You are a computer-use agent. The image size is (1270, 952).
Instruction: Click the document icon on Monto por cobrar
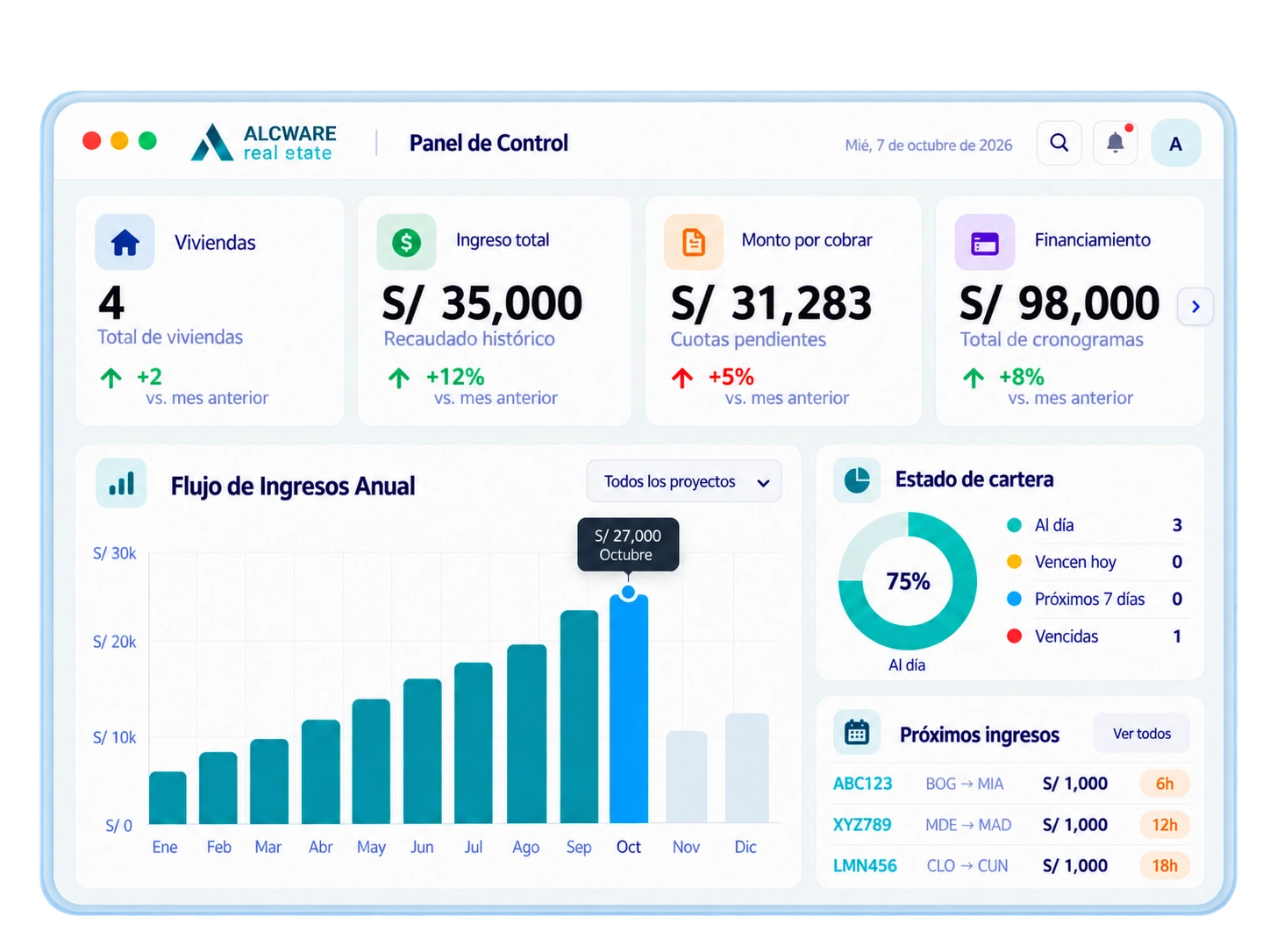click(694, 242)
